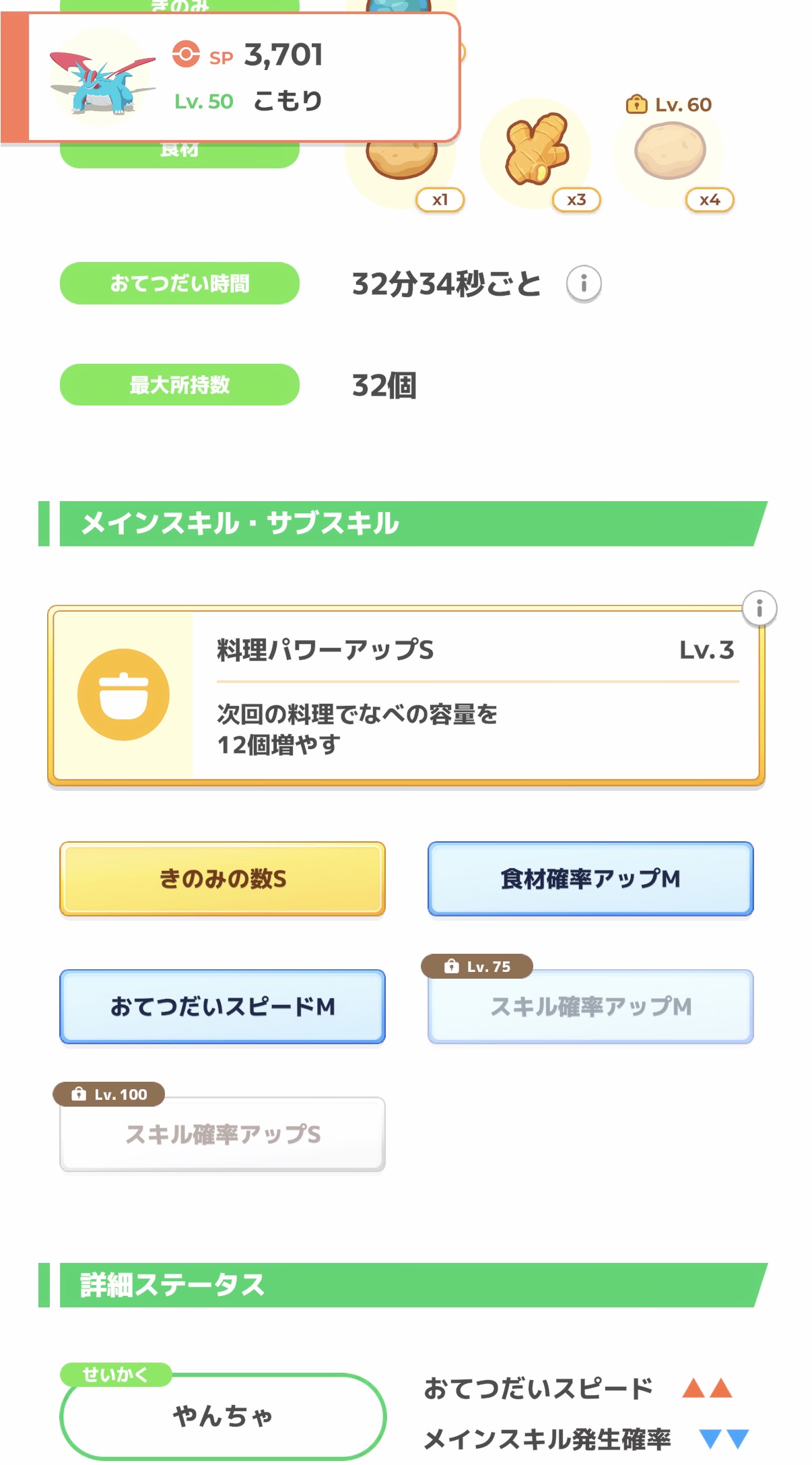
Task: Tap locked スキル確率アップM sub skill
Action: pyautogui.click(x=590, y=1008)
